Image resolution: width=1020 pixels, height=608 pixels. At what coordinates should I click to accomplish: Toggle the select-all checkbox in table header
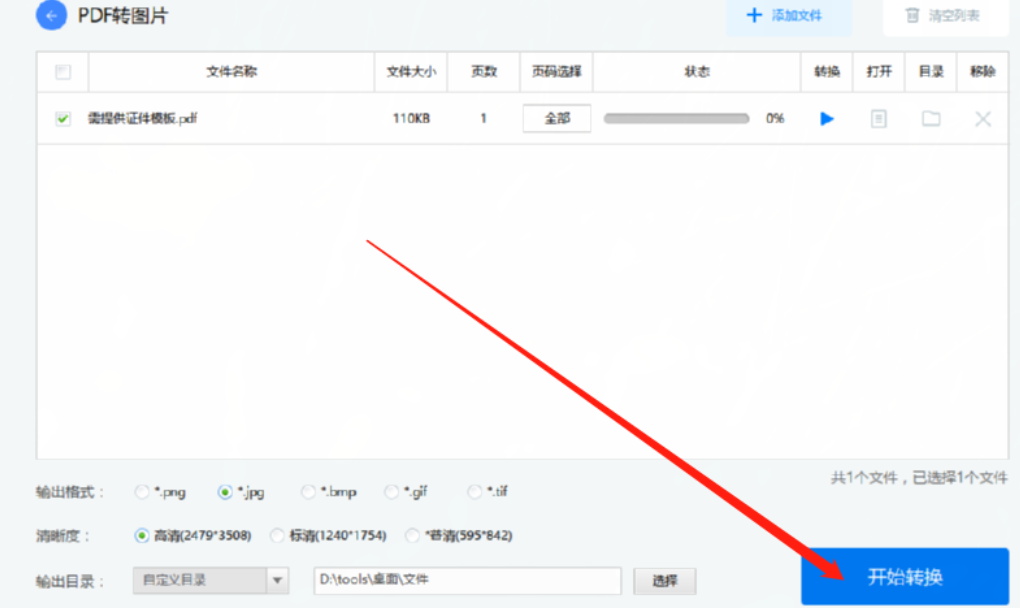(x=63, y=72)
